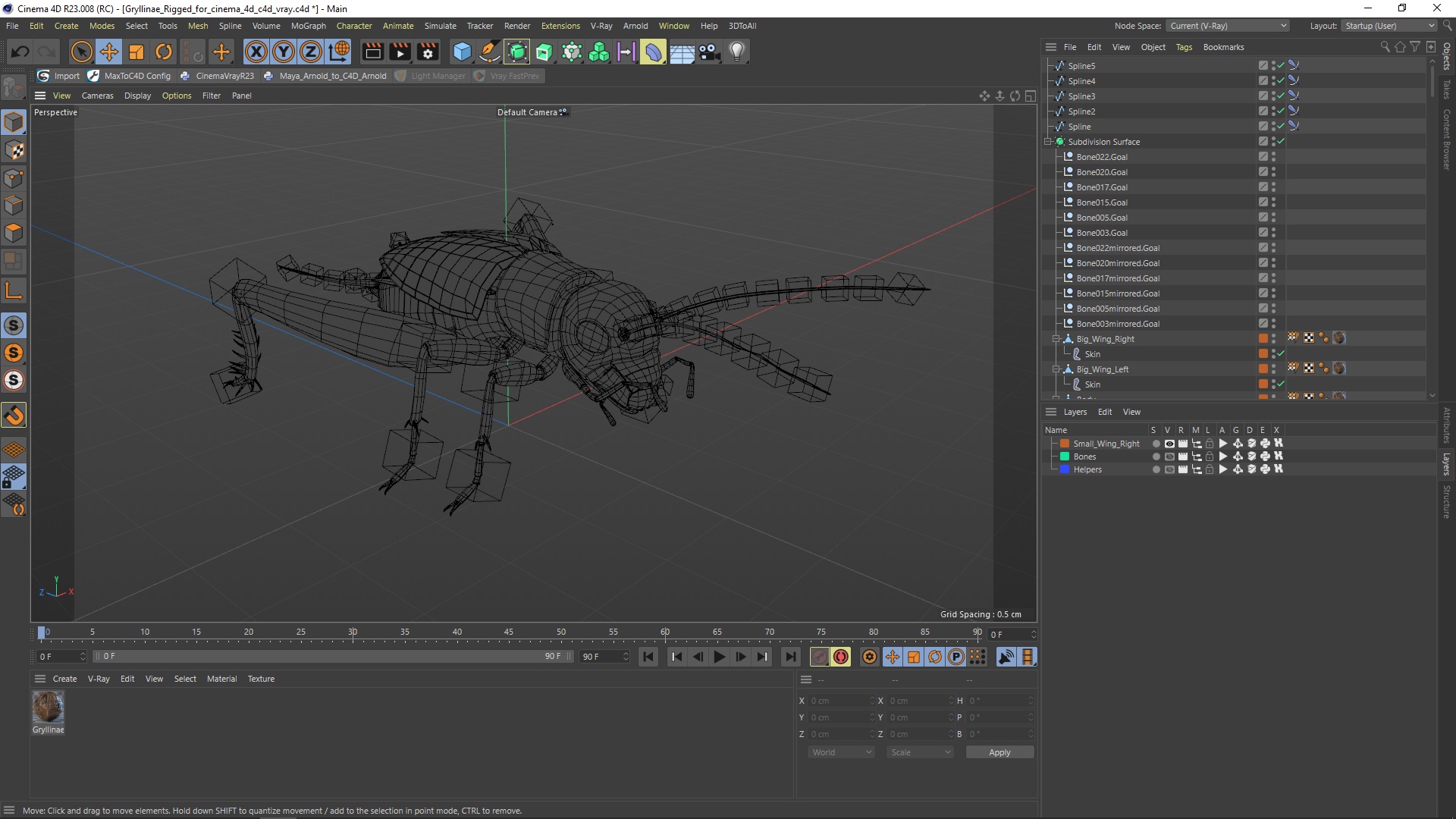The width and height of the screenshot is (1456, 819).
Task: Open Object Manager Tags menu
Action: tap(1184, 47)
